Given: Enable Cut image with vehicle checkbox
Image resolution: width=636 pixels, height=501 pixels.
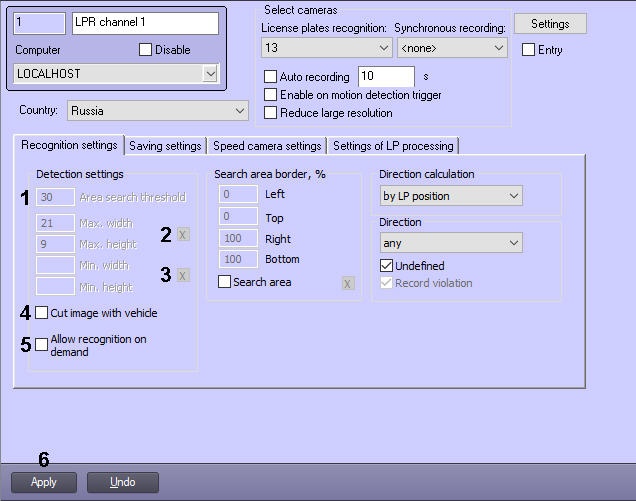Looking at the screenshot, I should coord(42,313).
